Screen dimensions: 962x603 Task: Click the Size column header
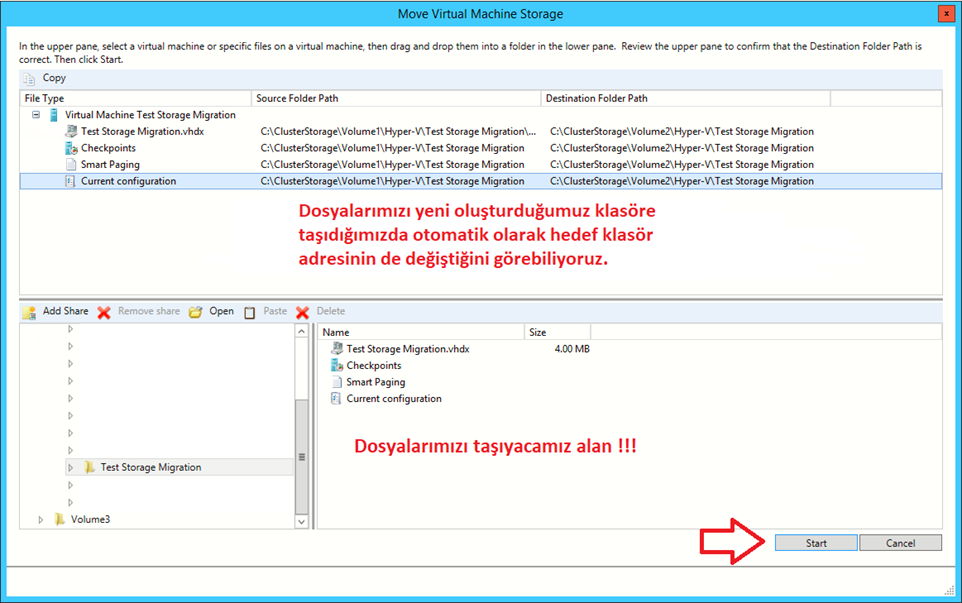click(558, 332)
